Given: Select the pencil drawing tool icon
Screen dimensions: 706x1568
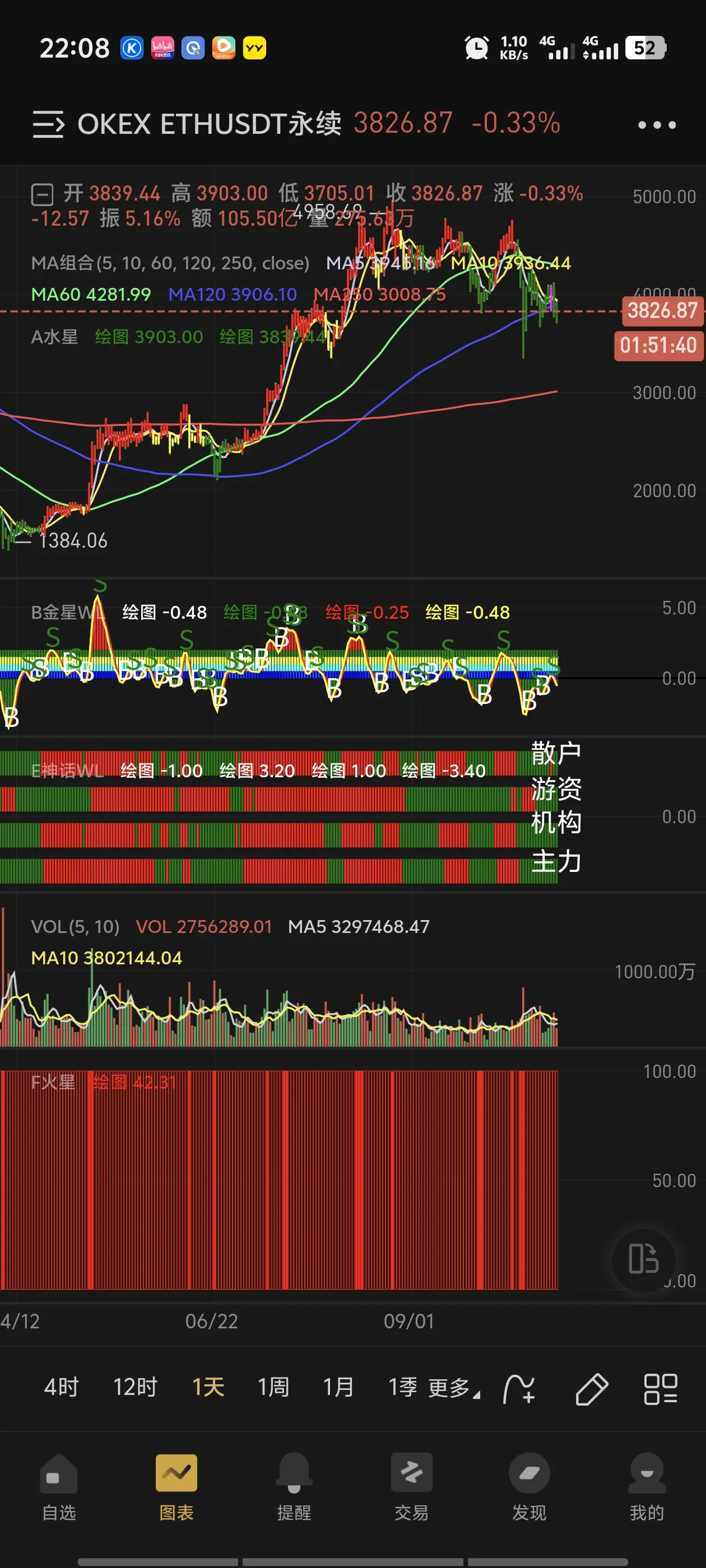Looking at the screenshot, I should click(x=592, y=1388).
